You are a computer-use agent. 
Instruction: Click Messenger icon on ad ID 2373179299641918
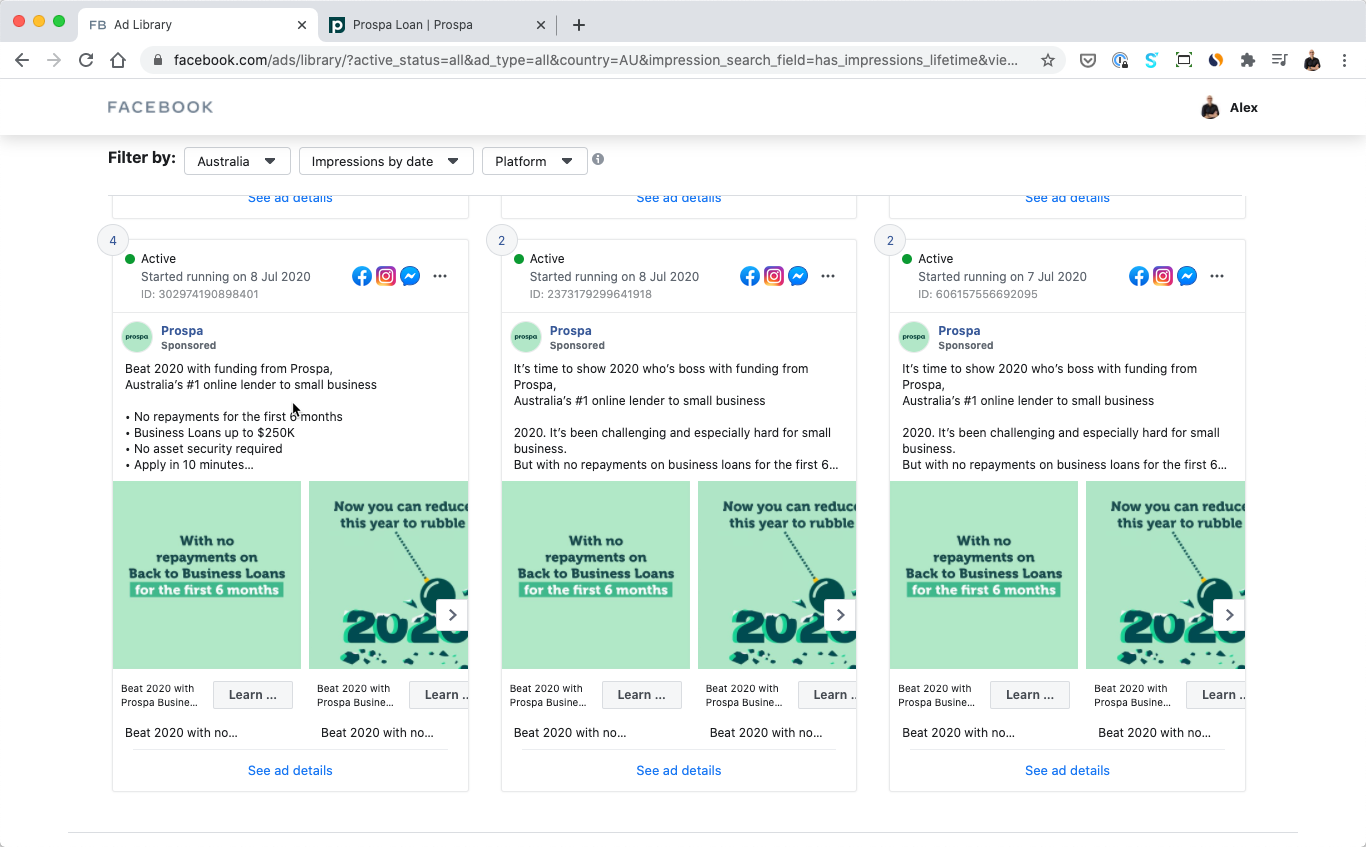tap(798, 276)
